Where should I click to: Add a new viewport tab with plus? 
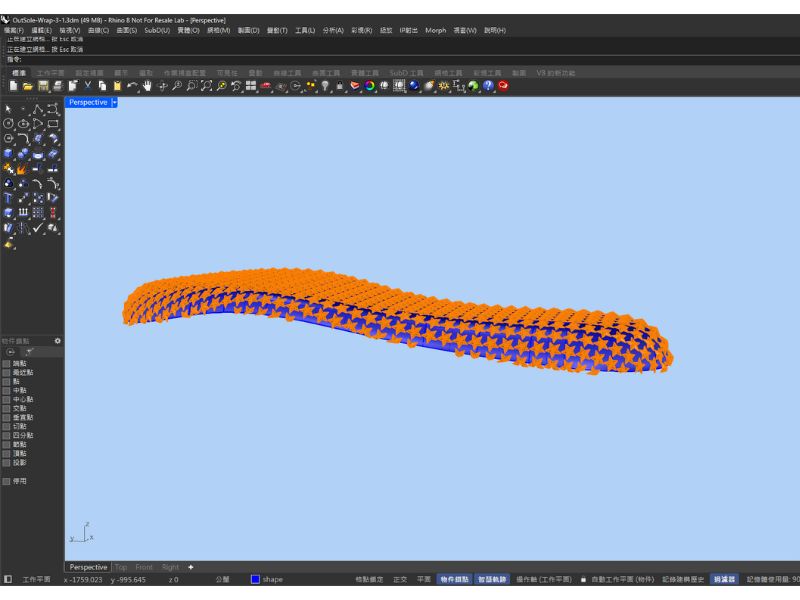(x=191, y=567)
